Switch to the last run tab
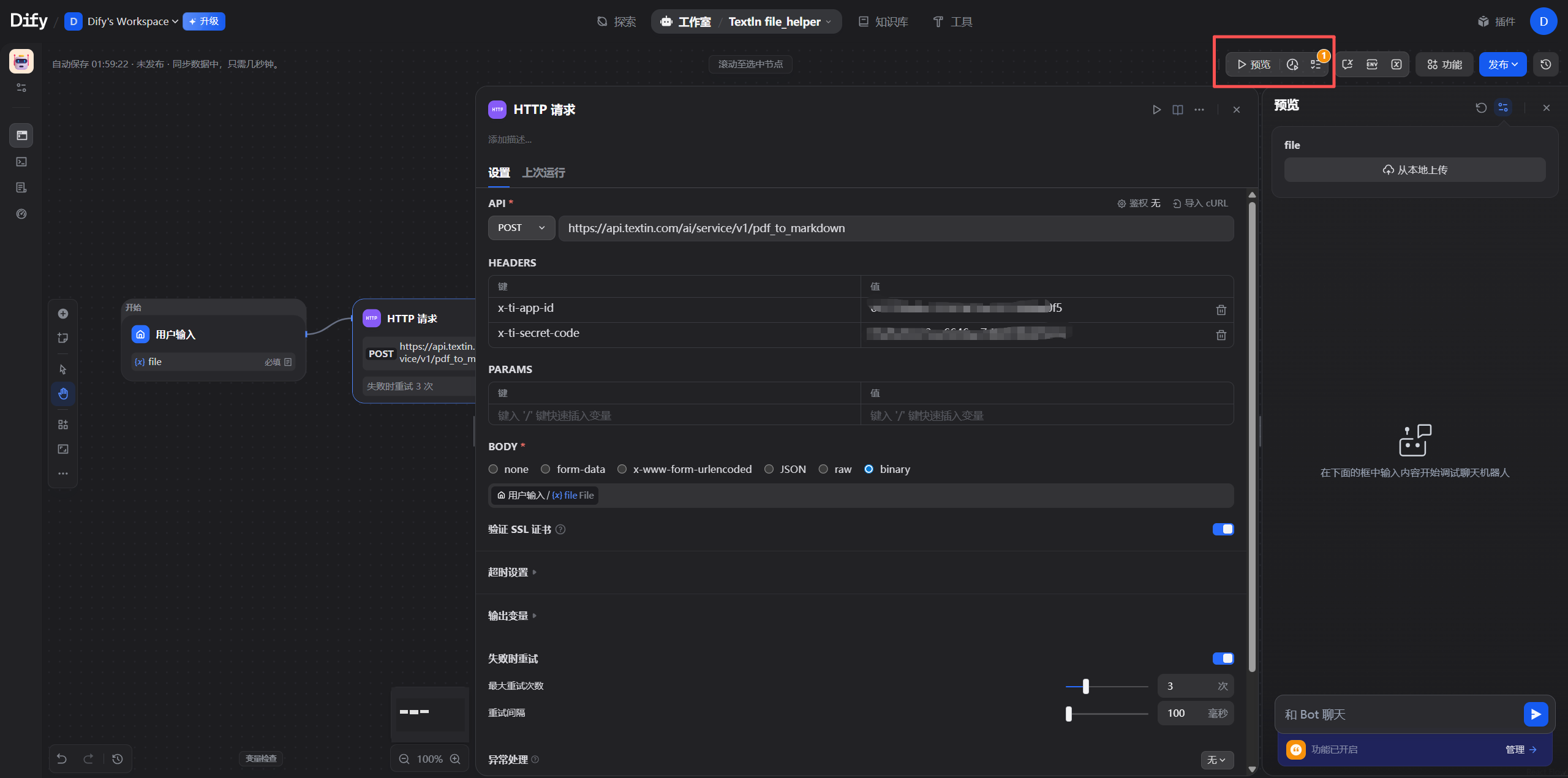 click(543, 173)
